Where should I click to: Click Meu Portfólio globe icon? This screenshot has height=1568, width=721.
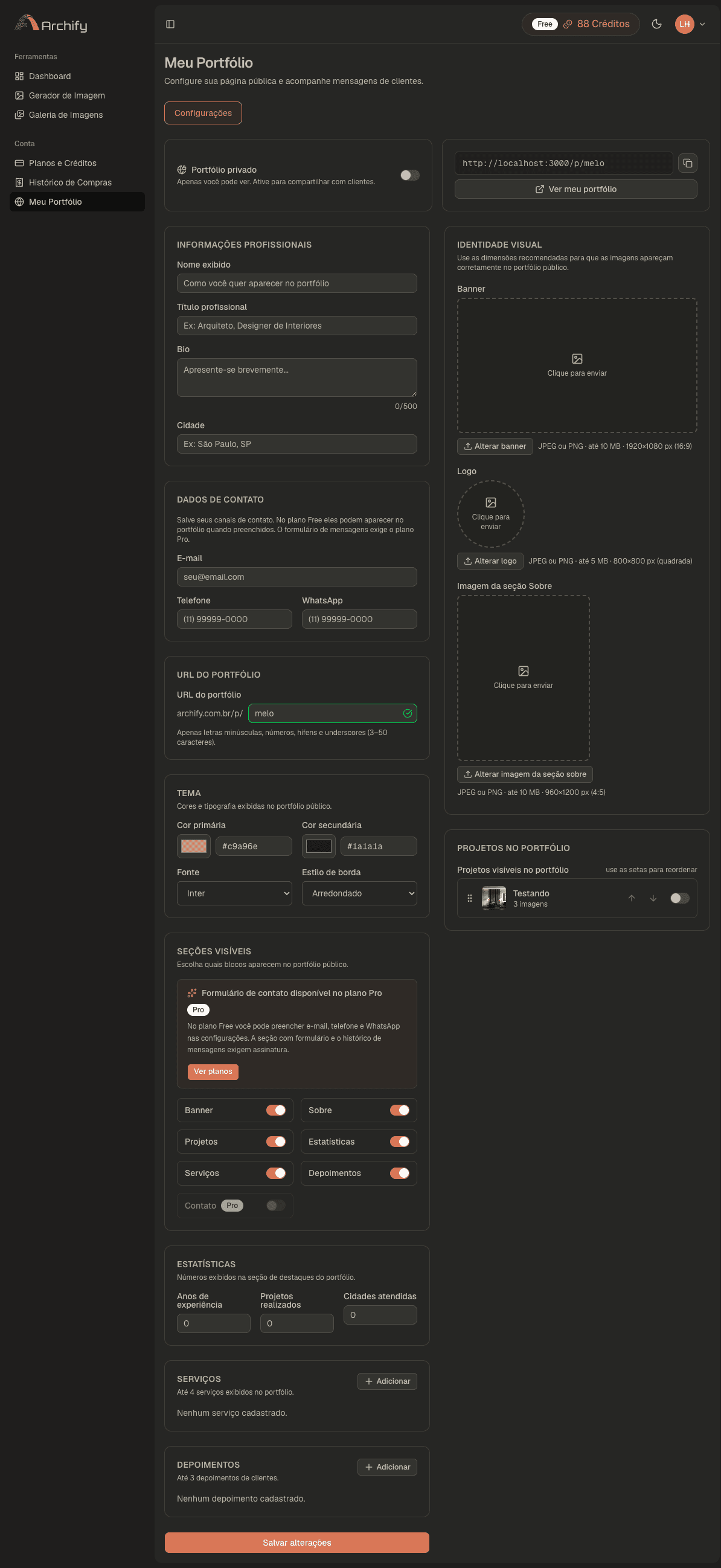19,202
